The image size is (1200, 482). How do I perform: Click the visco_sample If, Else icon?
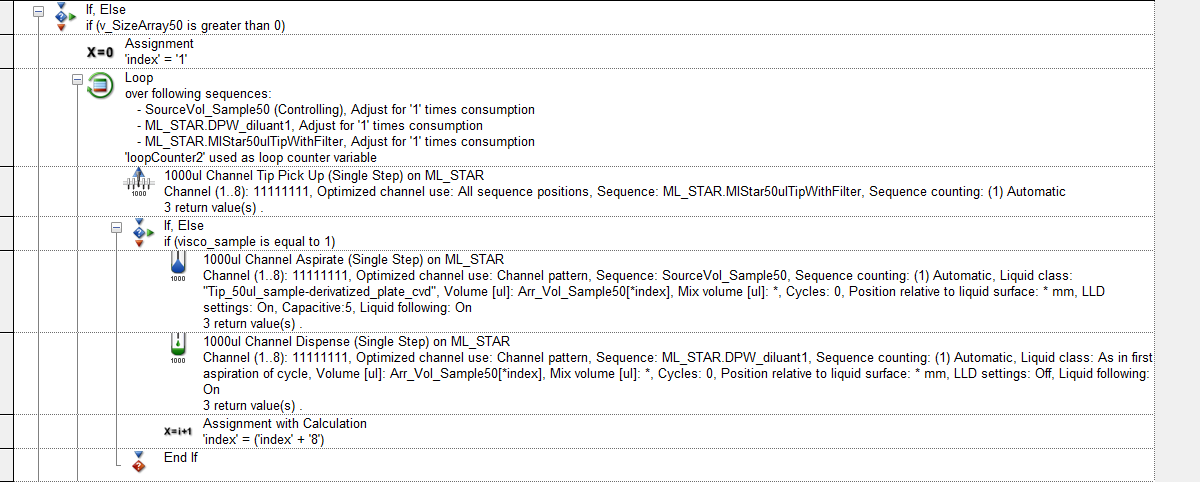(139, 233)
